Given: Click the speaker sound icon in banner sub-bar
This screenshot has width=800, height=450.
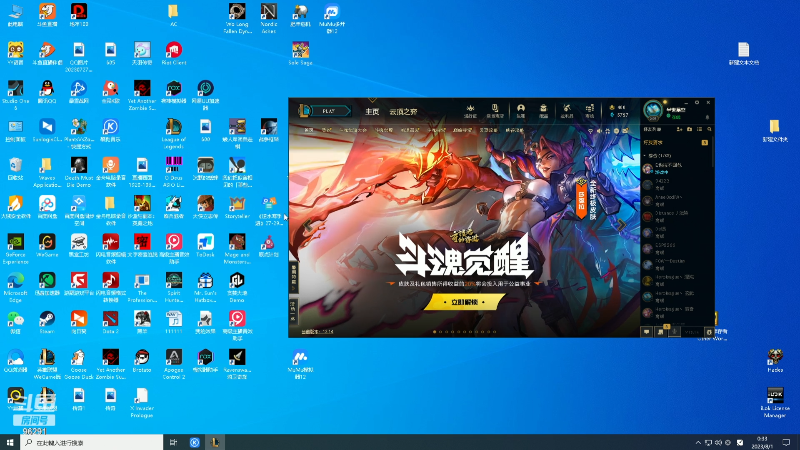Looking at the screenshot, I should pyautogui.click(x=599, y=131).
